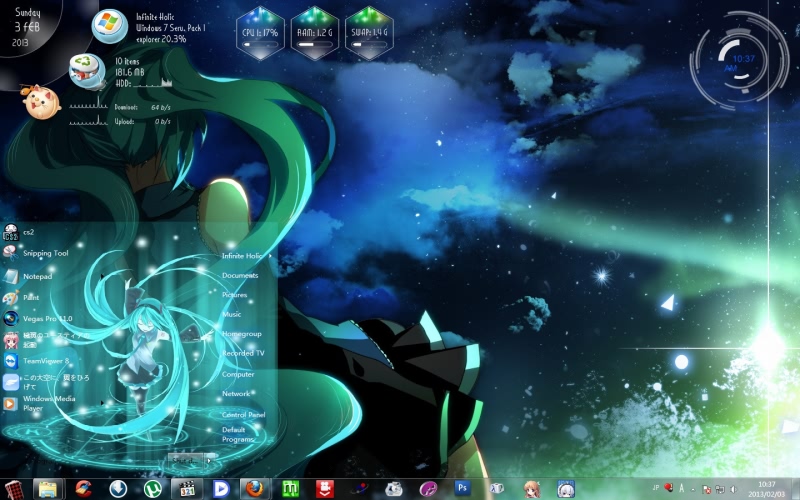Image resolution: width=800 pixels, height=500 pixels.
Task: Launch uTorrent from the taskbar
Action: point(153,489)
